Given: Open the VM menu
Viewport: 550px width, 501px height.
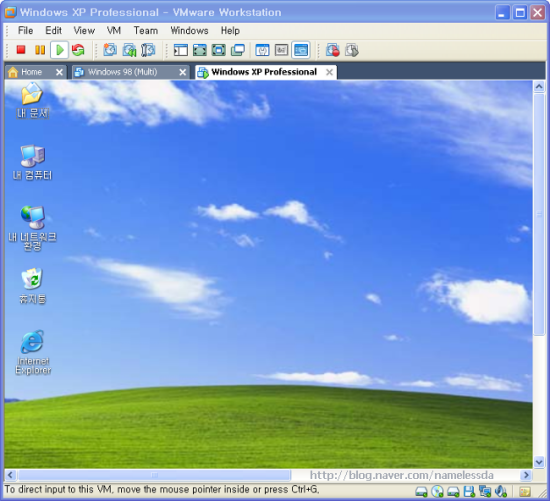Looking at the screenshot, I should [114, 31].
